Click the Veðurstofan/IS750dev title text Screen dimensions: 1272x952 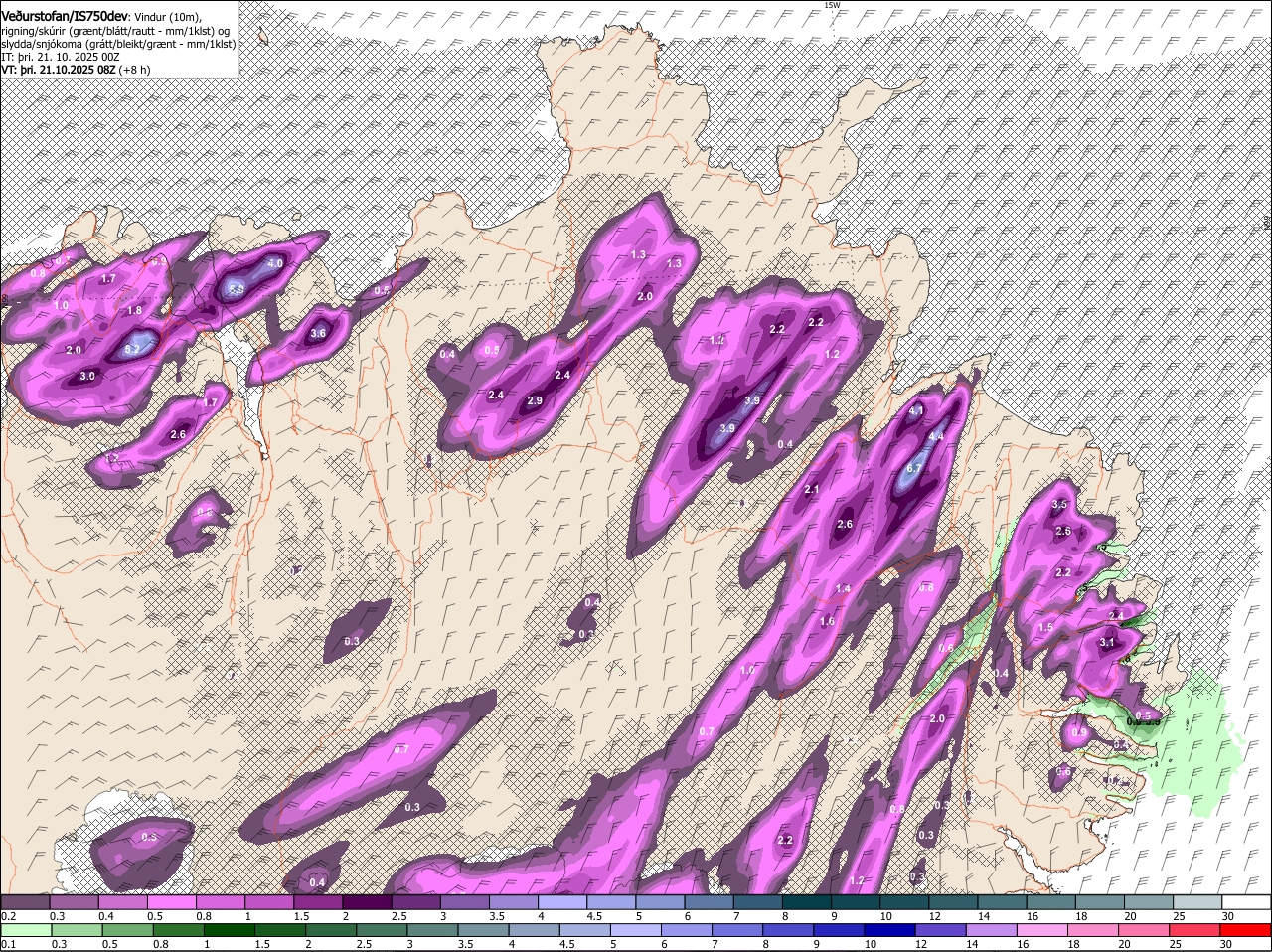coord(65,16)
